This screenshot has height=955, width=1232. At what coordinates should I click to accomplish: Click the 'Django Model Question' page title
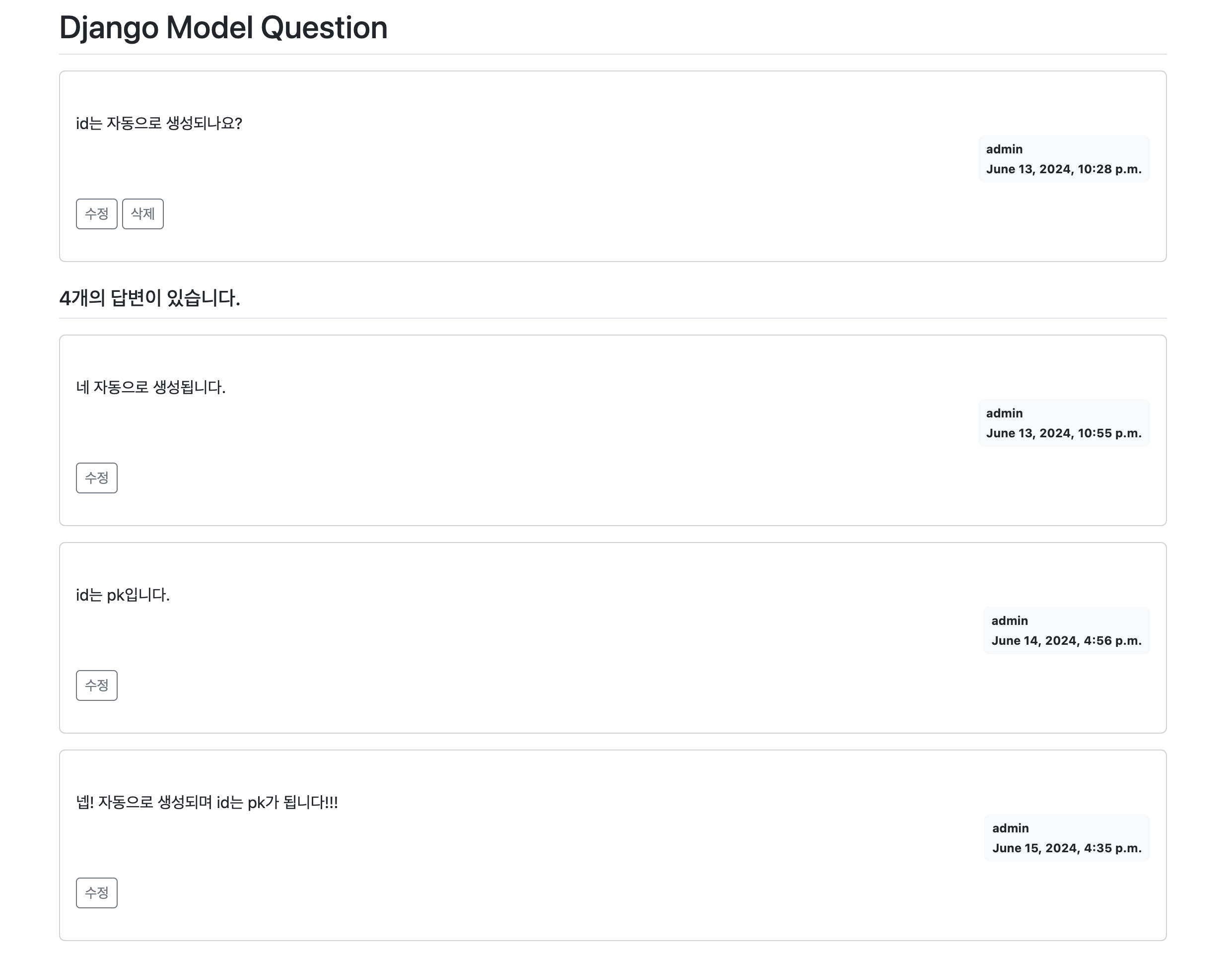(223, 27)
